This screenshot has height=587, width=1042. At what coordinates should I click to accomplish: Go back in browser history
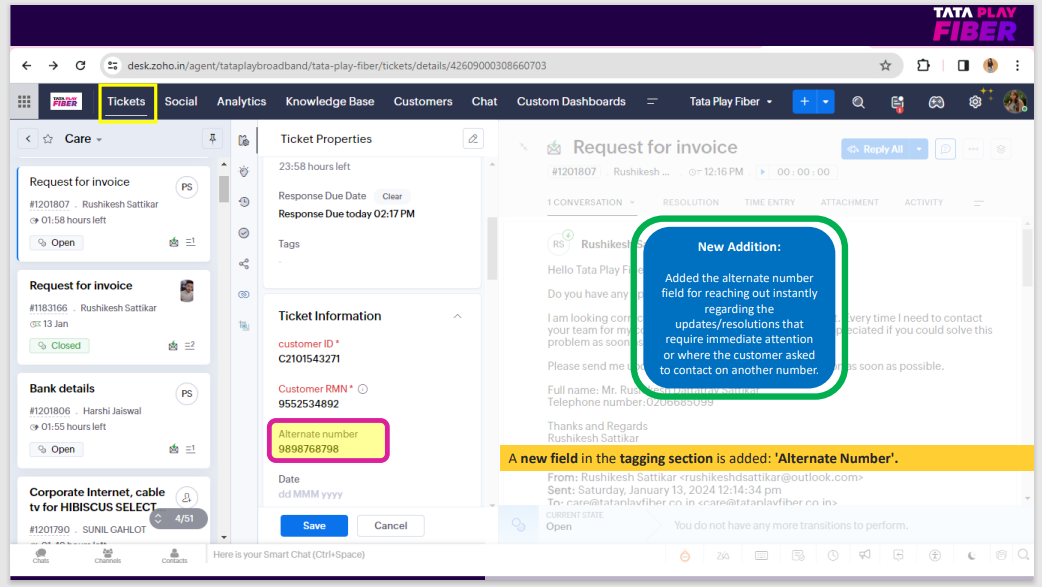(27, 65)
